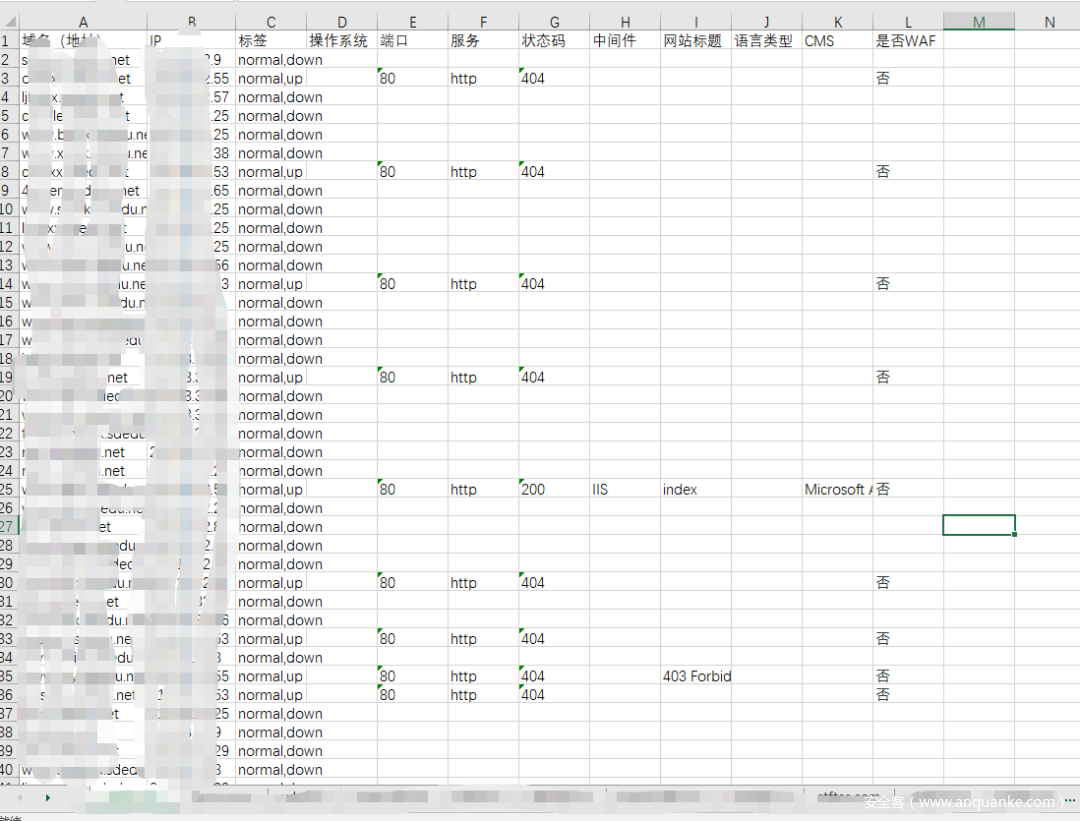Select column A header

point(83,22)
